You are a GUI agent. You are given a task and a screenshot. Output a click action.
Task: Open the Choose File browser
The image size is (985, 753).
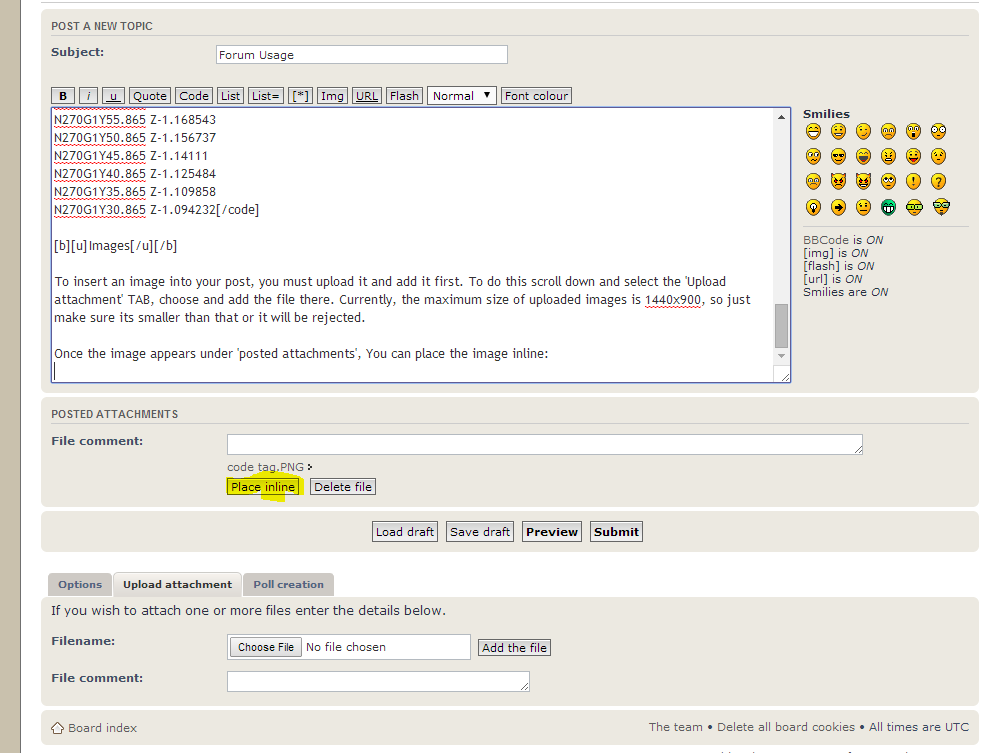tap(265, 647)
